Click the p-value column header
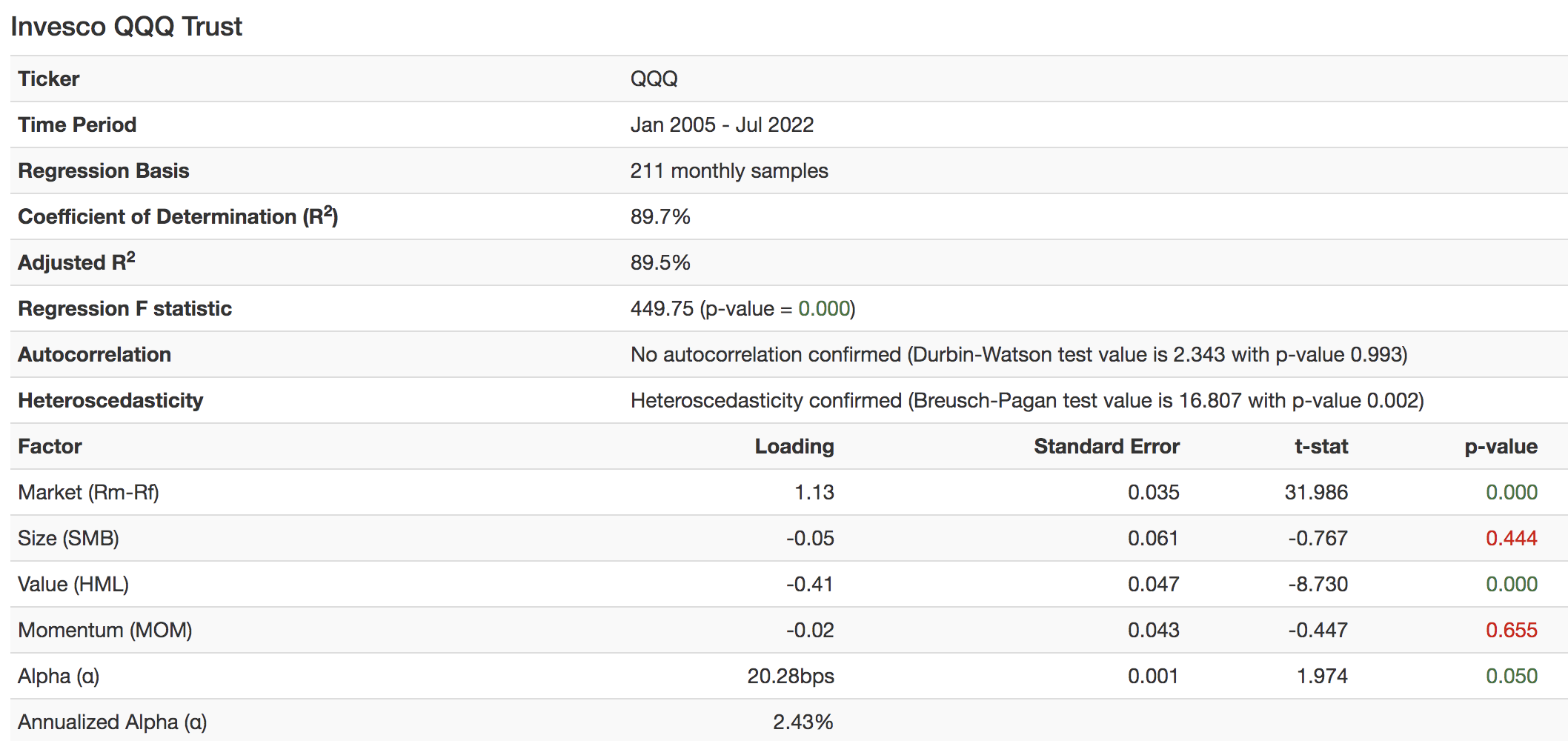1568x741 pixels. pyautogui.click(x=1501, y=446)
